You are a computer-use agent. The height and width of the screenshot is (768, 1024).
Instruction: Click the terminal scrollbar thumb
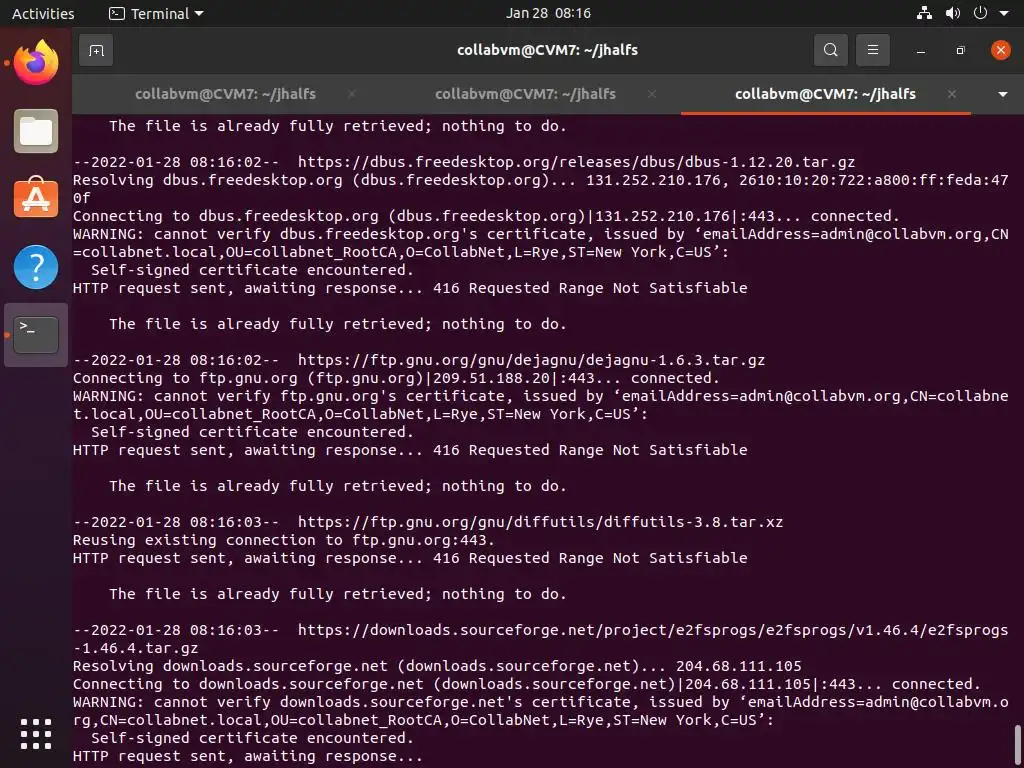click(1017, 746)
